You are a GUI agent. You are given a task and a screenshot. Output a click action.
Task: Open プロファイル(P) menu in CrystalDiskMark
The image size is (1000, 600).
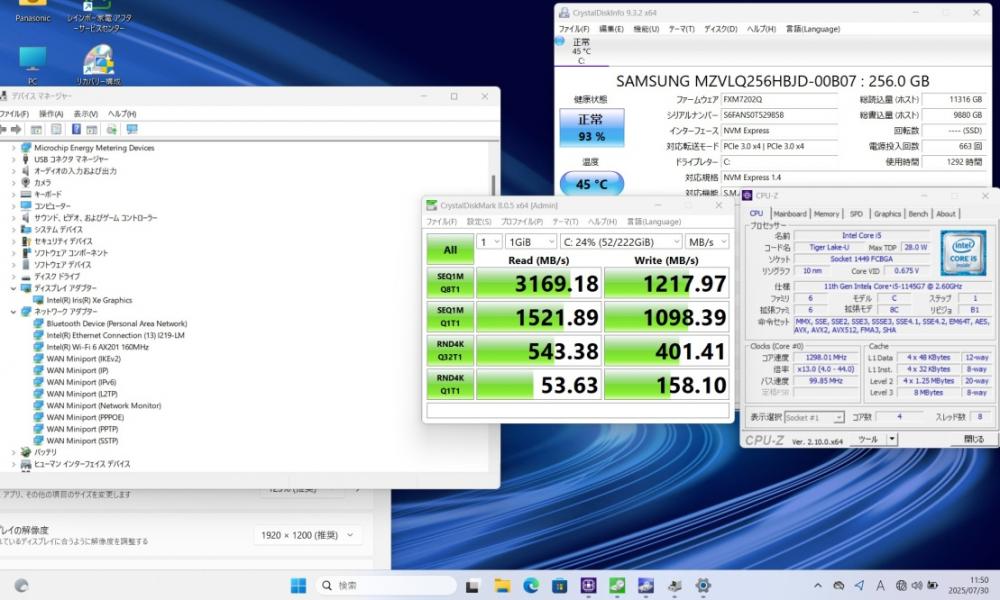[522, 222]
